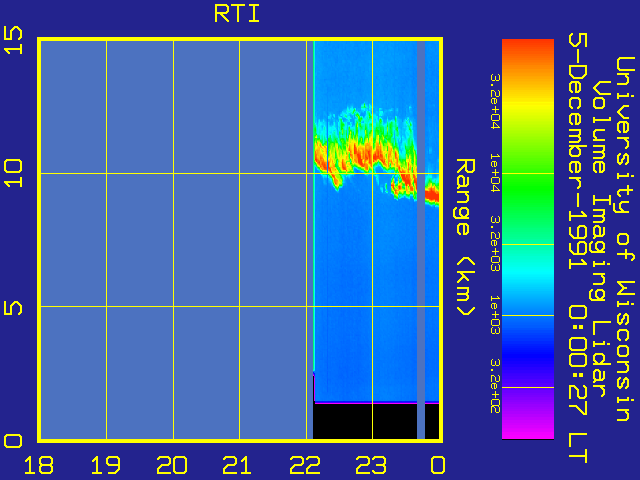Click the hour 21 time label
The image size is (640, 480).
(x=238, y=465)
